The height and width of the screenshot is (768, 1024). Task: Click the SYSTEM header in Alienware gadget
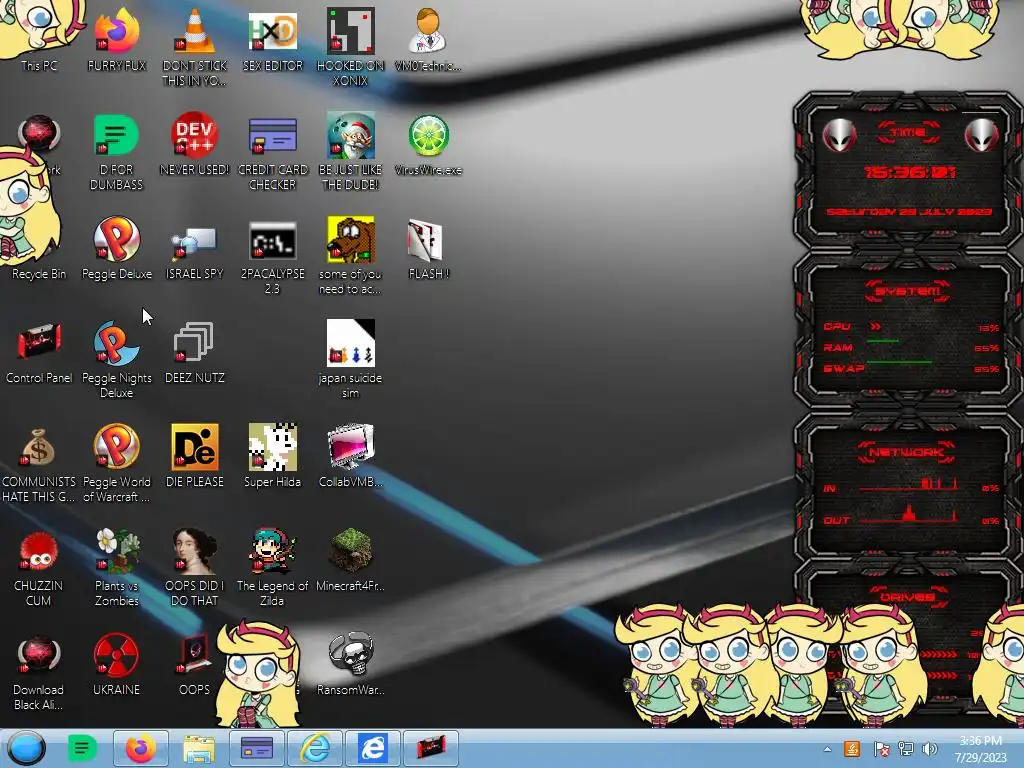908,291
